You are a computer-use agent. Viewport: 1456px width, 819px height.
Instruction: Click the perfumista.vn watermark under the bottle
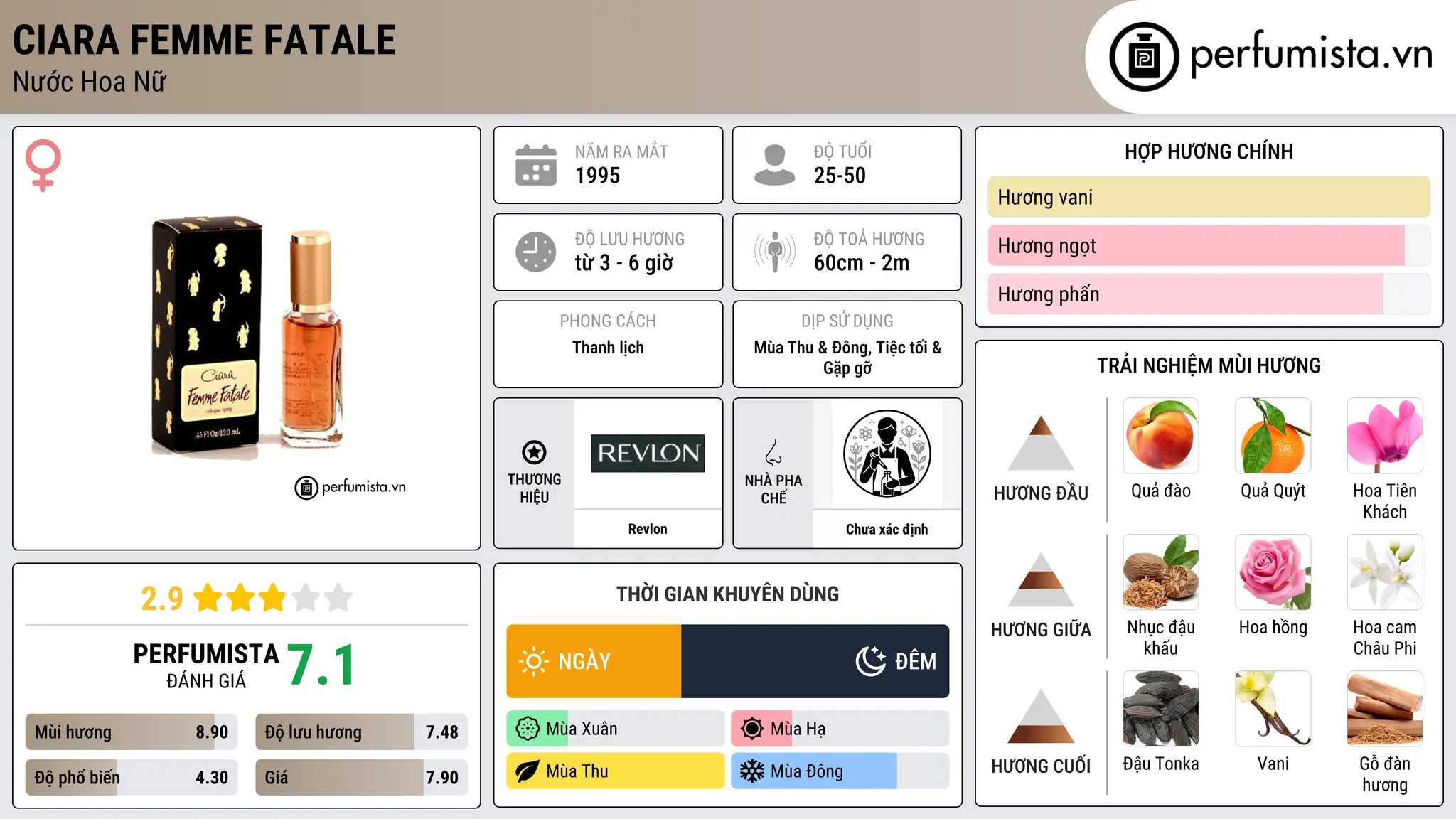point(350,488)
